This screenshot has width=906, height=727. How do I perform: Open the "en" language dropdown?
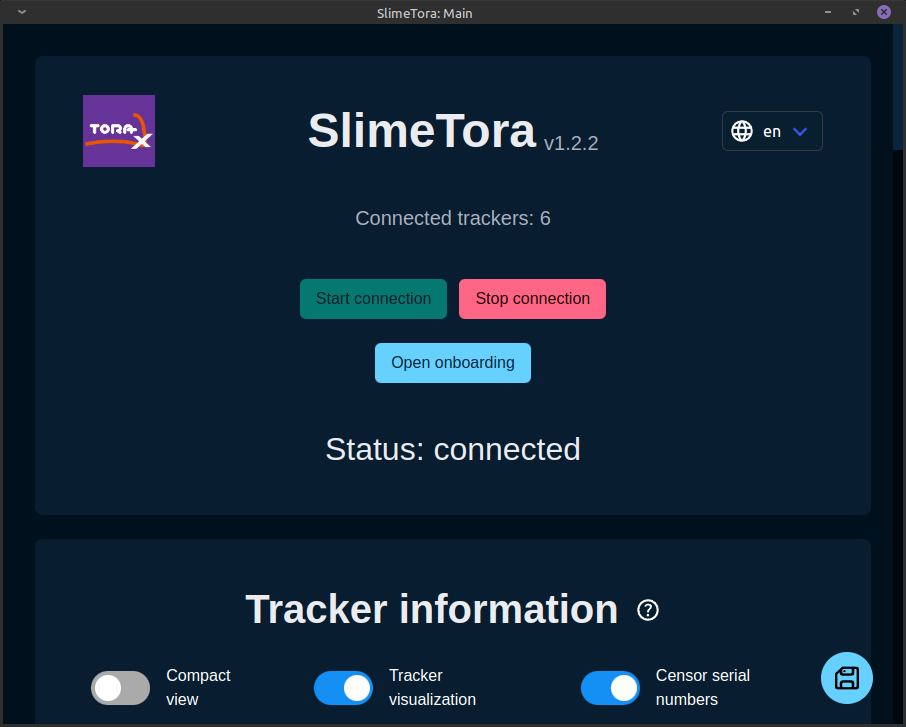click(772, 131)
